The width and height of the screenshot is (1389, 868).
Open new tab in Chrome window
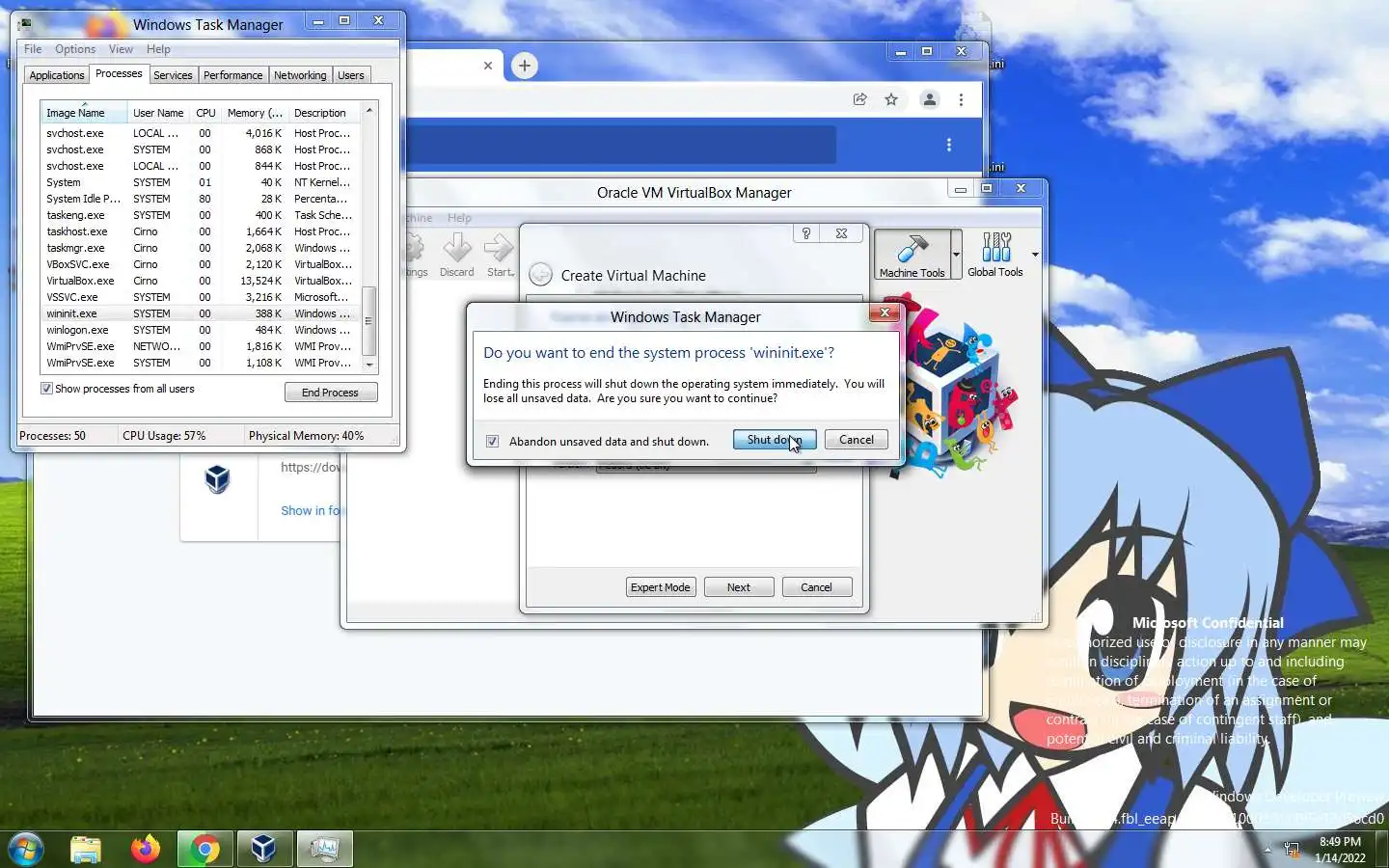coord(524,66)
